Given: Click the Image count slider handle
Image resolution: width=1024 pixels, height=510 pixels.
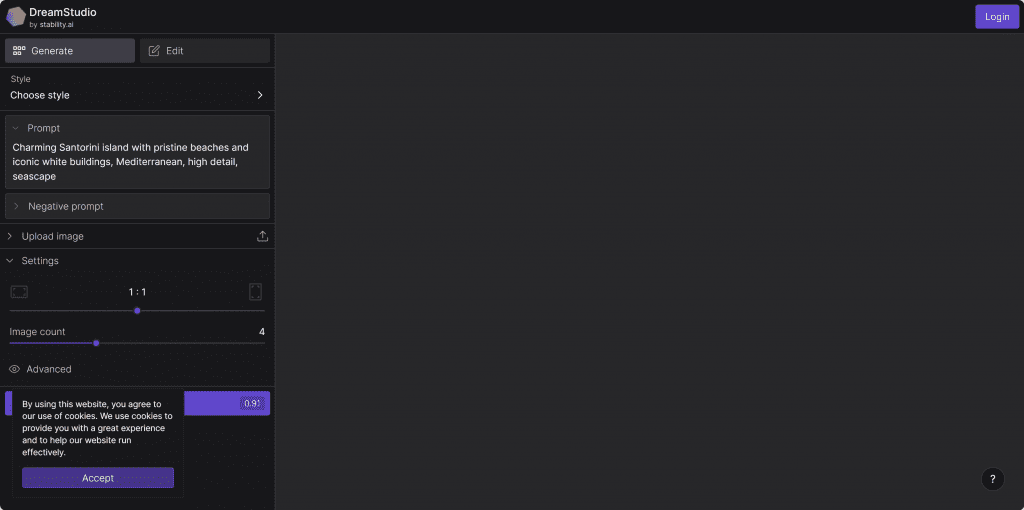Looking at the screenshot, I should click(x=96, y=343).
